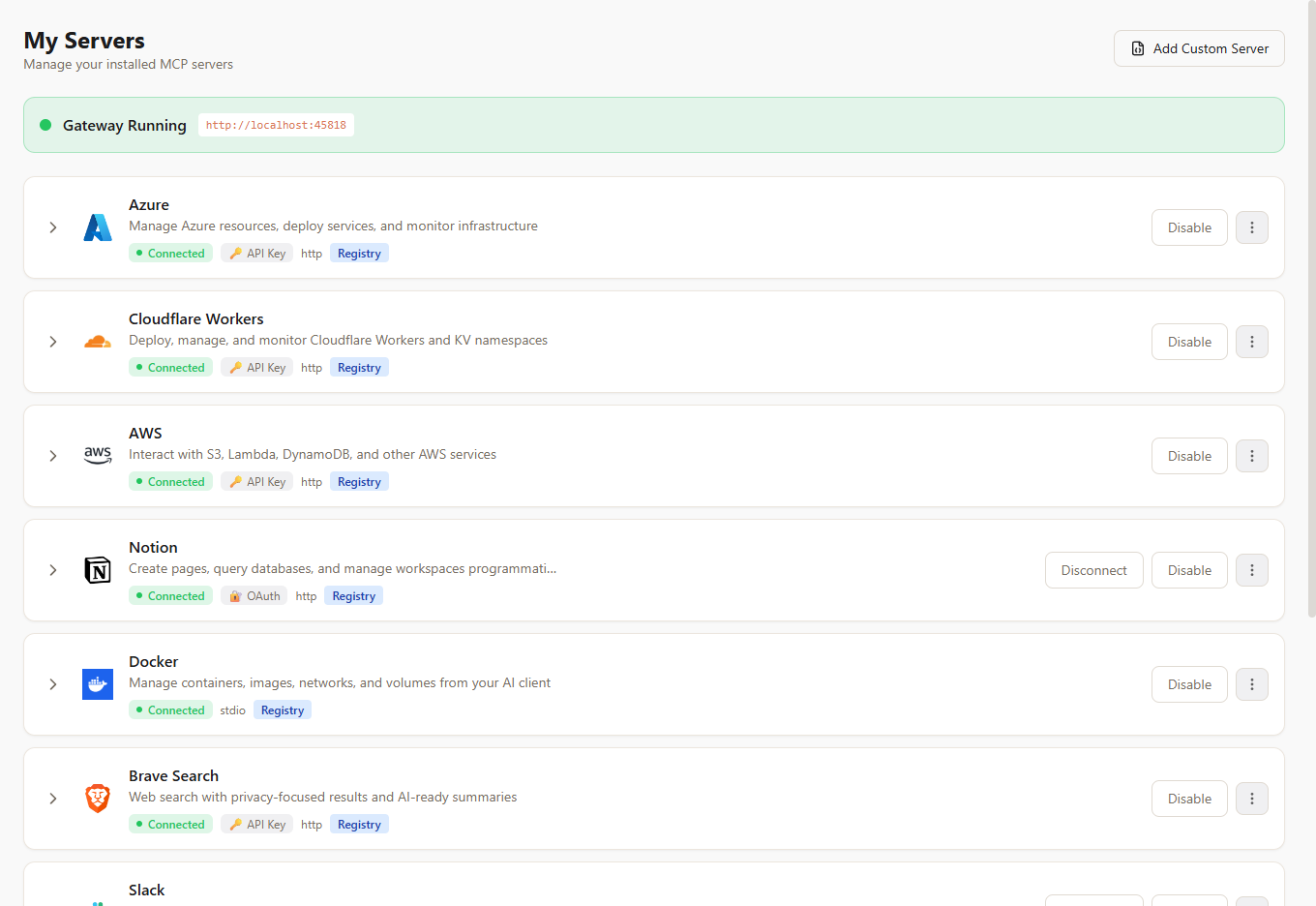
Task: Disable the Azure server
Action: click(x=1189, y=227)
